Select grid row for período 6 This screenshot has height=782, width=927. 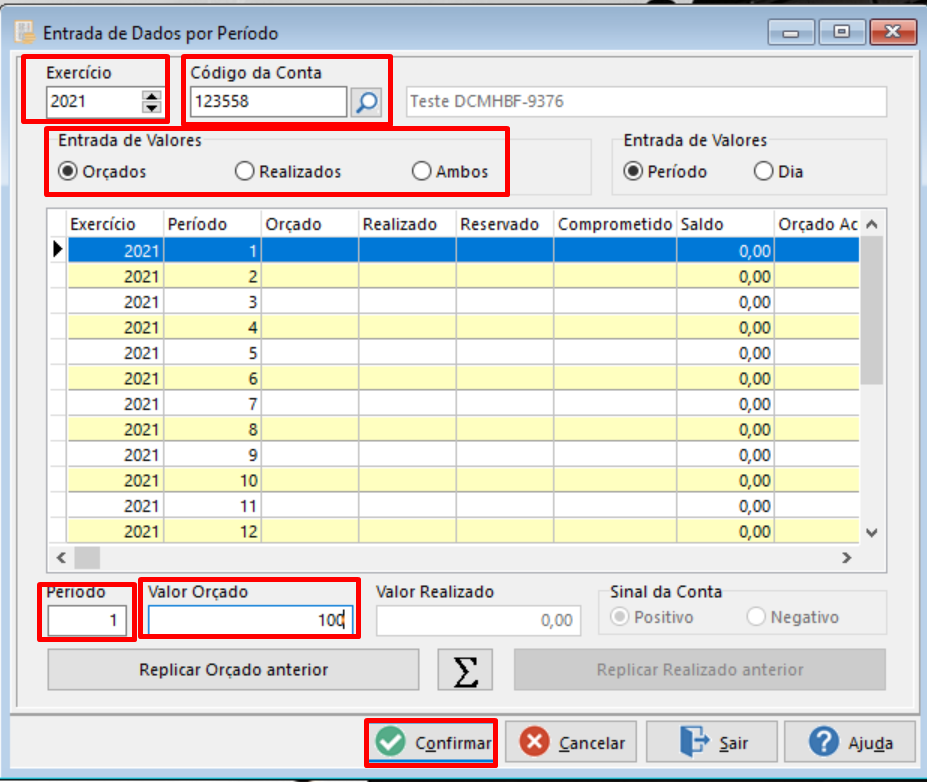coord(463,378)
